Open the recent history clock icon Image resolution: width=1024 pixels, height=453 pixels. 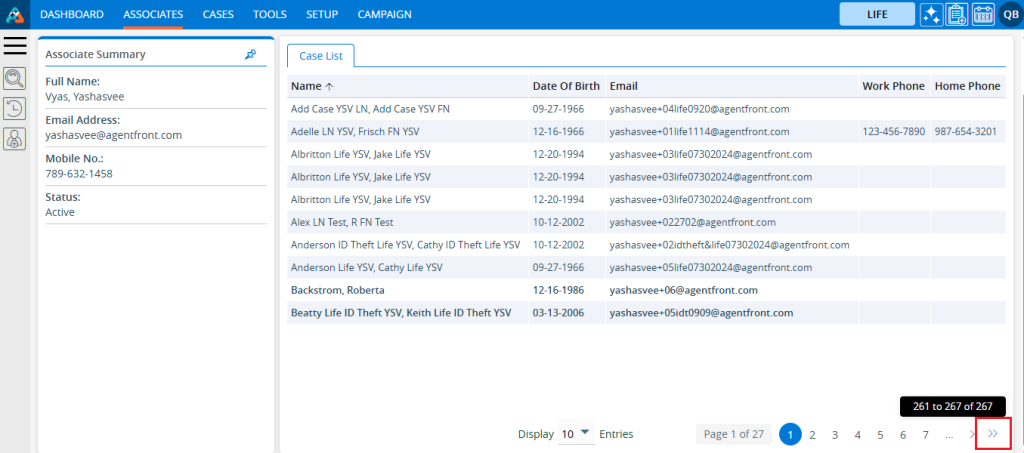[x=15, y=109]
